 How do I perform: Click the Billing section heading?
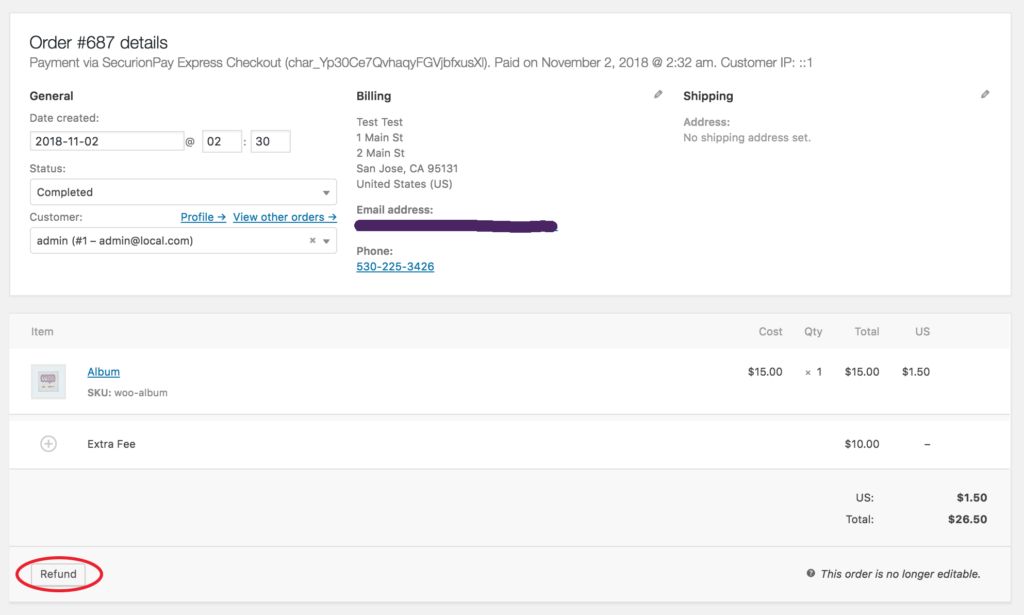[374, 96]
